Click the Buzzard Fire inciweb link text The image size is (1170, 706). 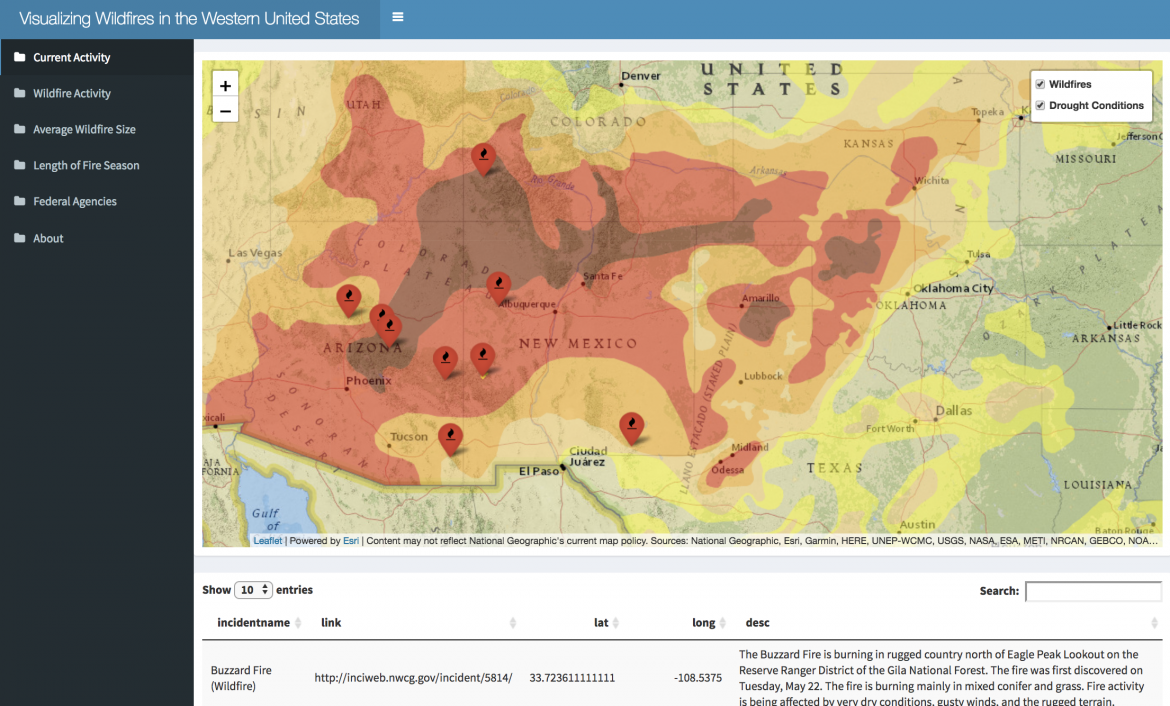point(413,678)
